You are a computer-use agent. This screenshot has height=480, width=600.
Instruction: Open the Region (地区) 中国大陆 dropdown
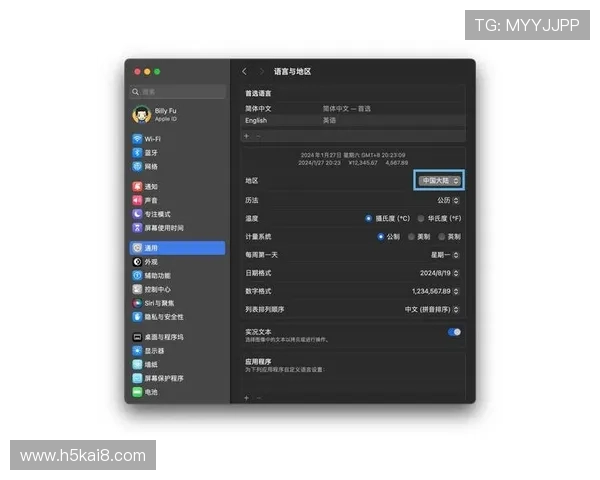439,180
